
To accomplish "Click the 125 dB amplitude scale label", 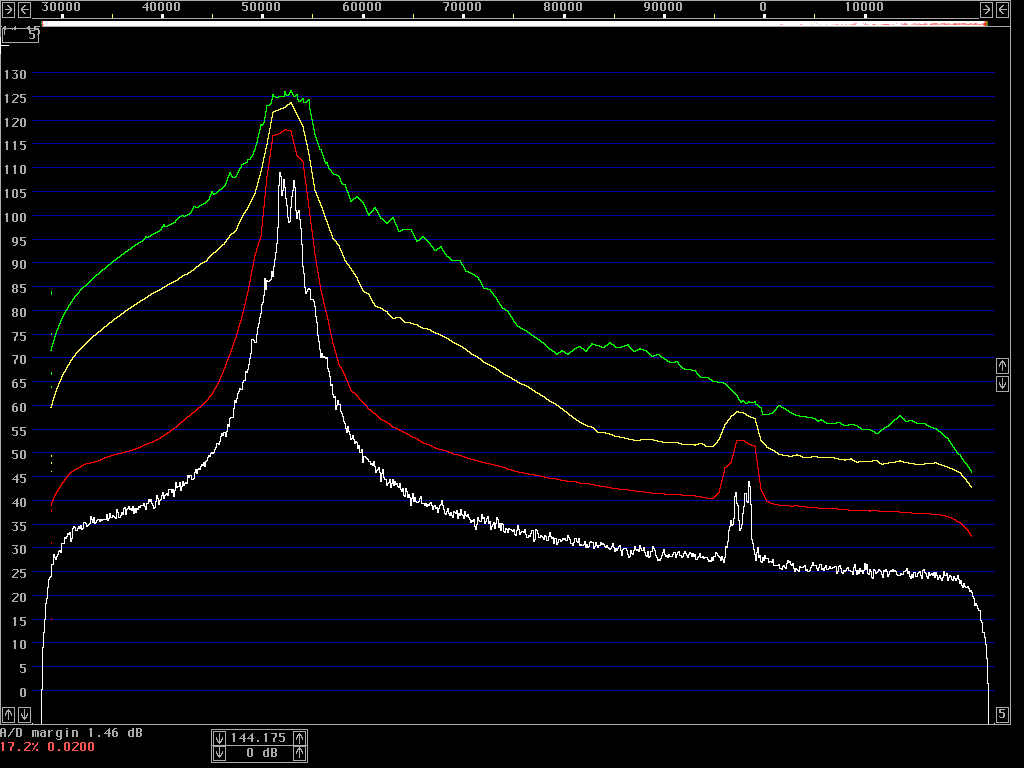I will pyautogui.click(x=15, y=98).
